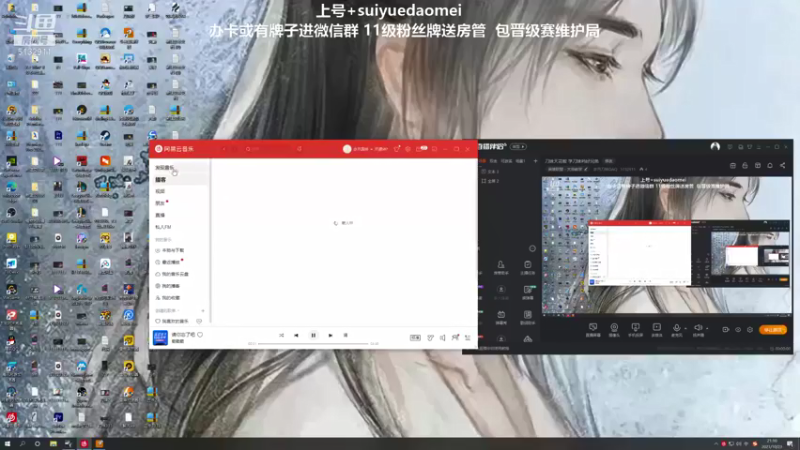Image resolution: width=800 pixels, height=450 pixels.
Task: Open 我喜欢的音乐 playlist in sidebar
Action: point(172,321)
